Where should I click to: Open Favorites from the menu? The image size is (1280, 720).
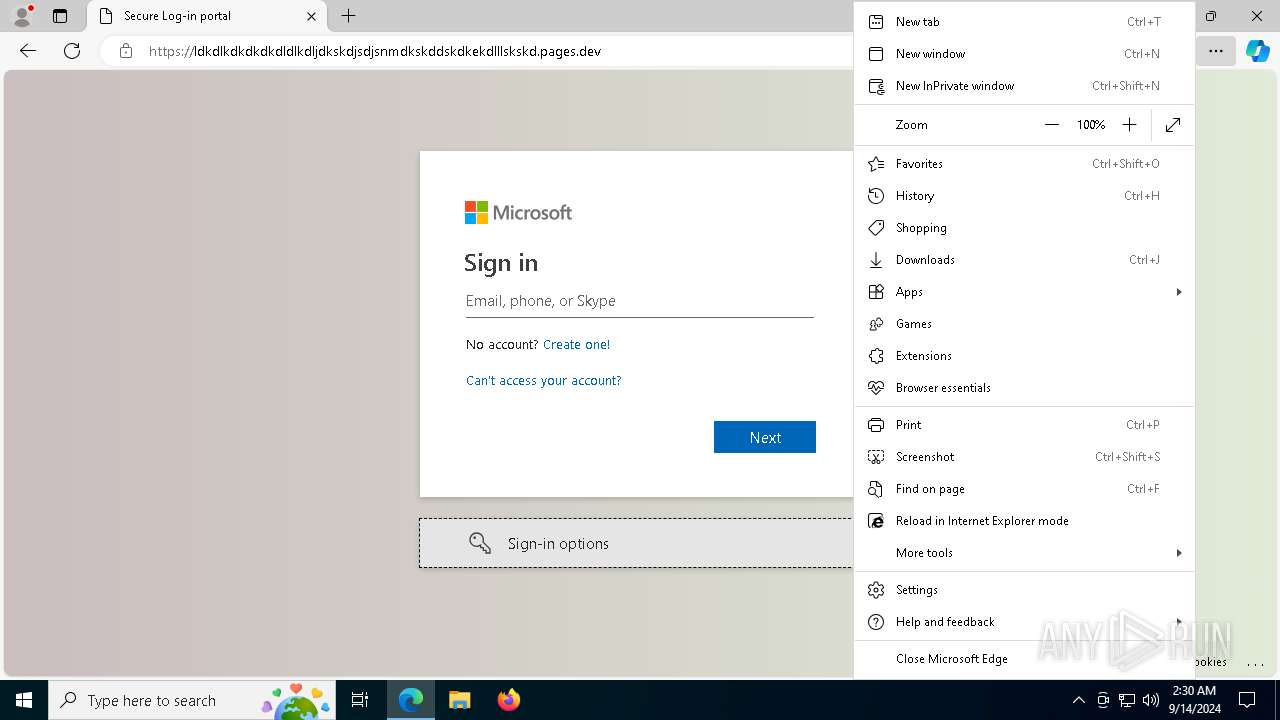(1024, 164)
